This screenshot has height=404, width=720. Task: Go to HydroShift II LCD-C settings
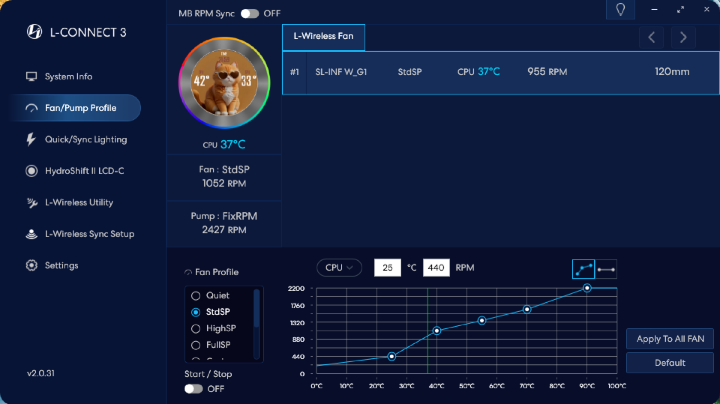click(84, 171)
